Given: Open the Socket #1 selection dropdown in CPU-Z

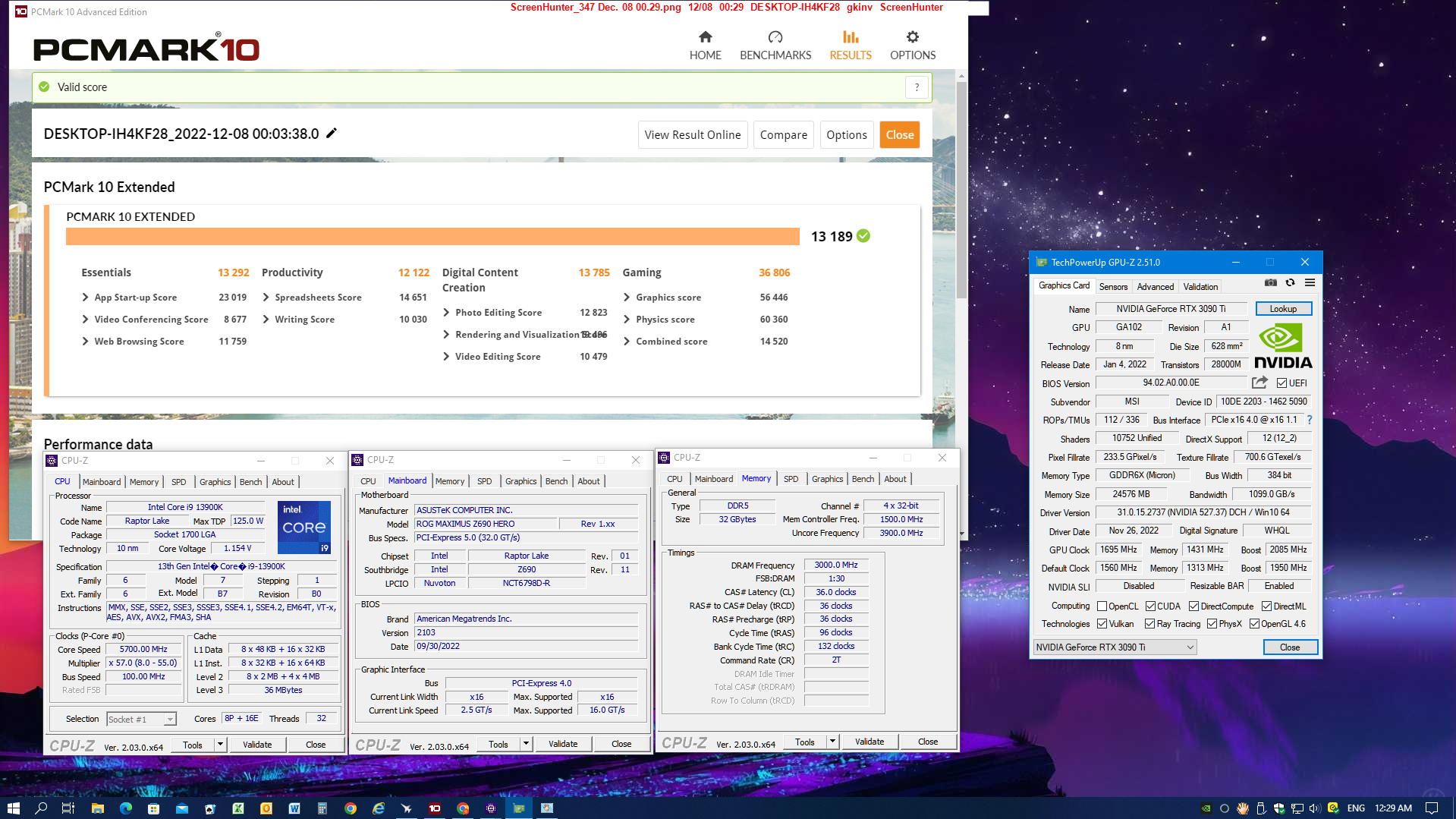Looking at the screenshot, I should coord(141,719).
